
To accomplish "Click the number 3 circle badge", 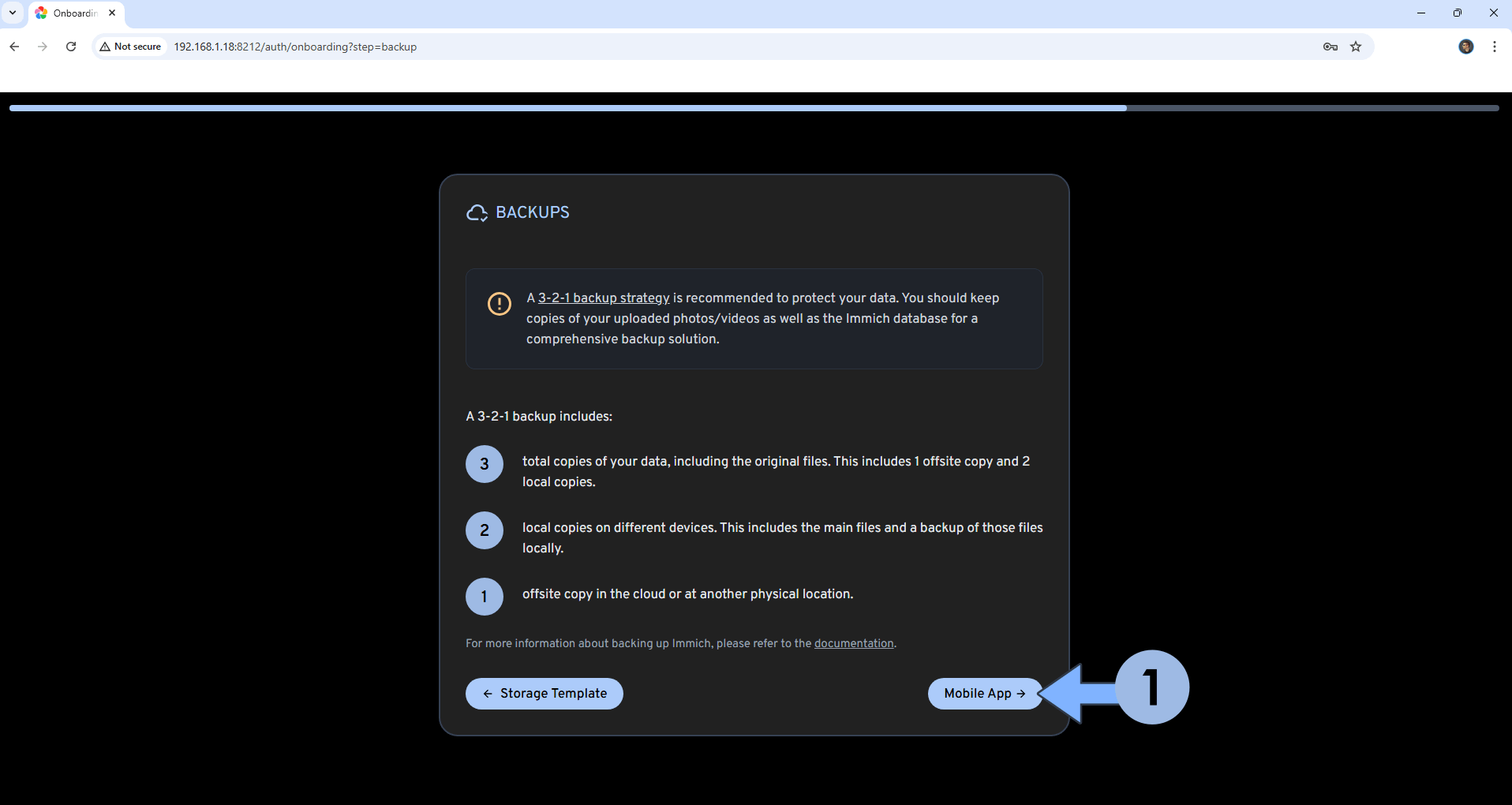I will pos(485,464).
